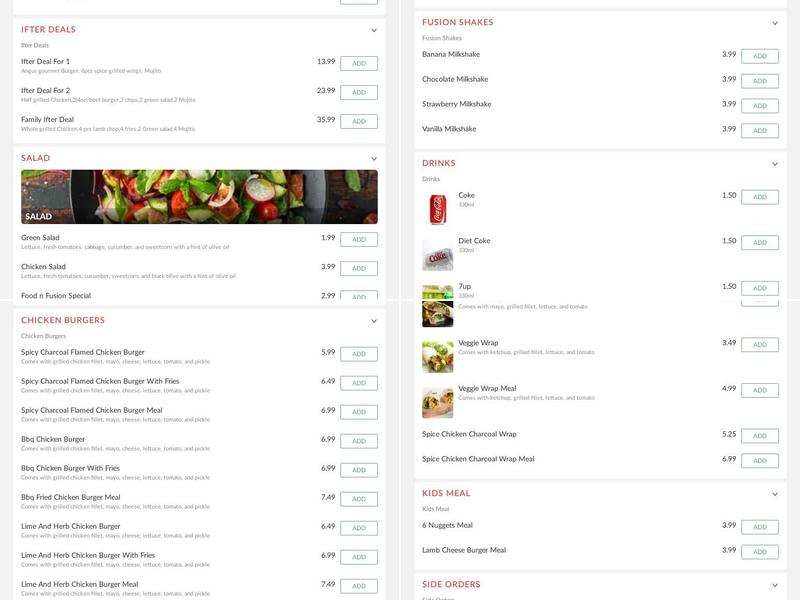Click the Veggie Wrap Meal photo
Screen dimensions: 800x600
tap(438, 389)
